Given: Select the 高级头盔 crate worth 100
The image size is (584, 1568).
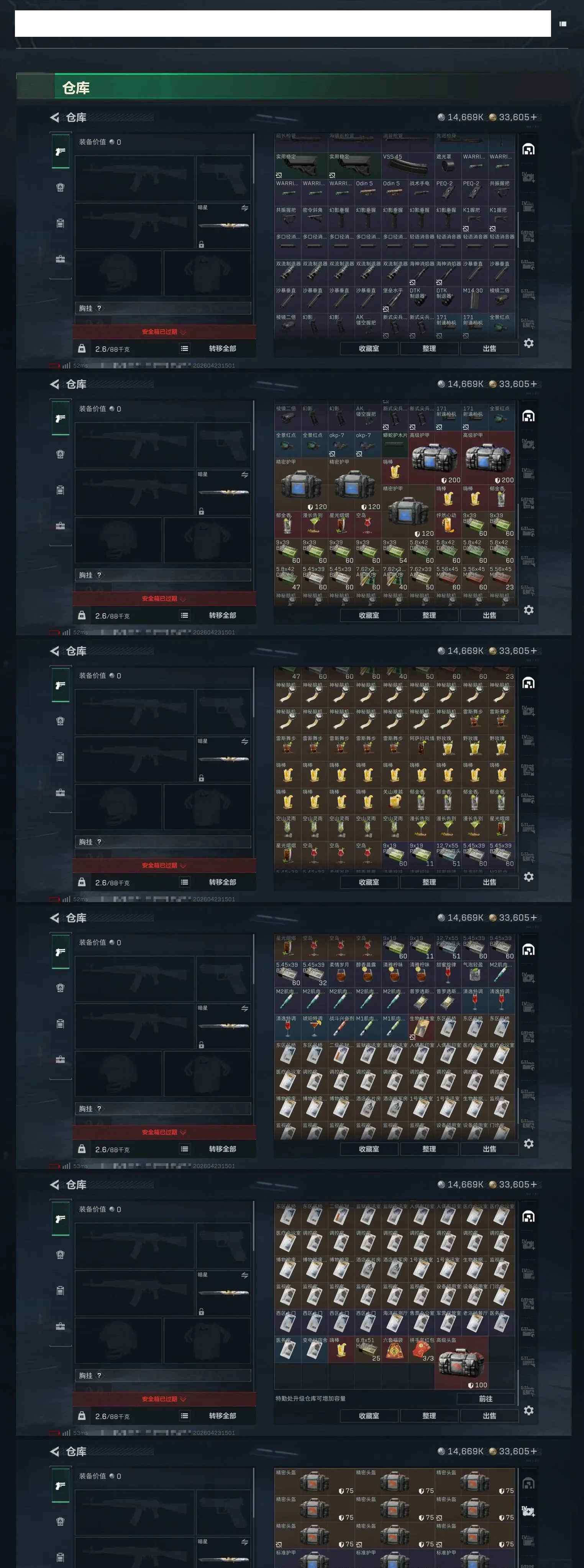Looking at the screenshot, I should 462,1362.
